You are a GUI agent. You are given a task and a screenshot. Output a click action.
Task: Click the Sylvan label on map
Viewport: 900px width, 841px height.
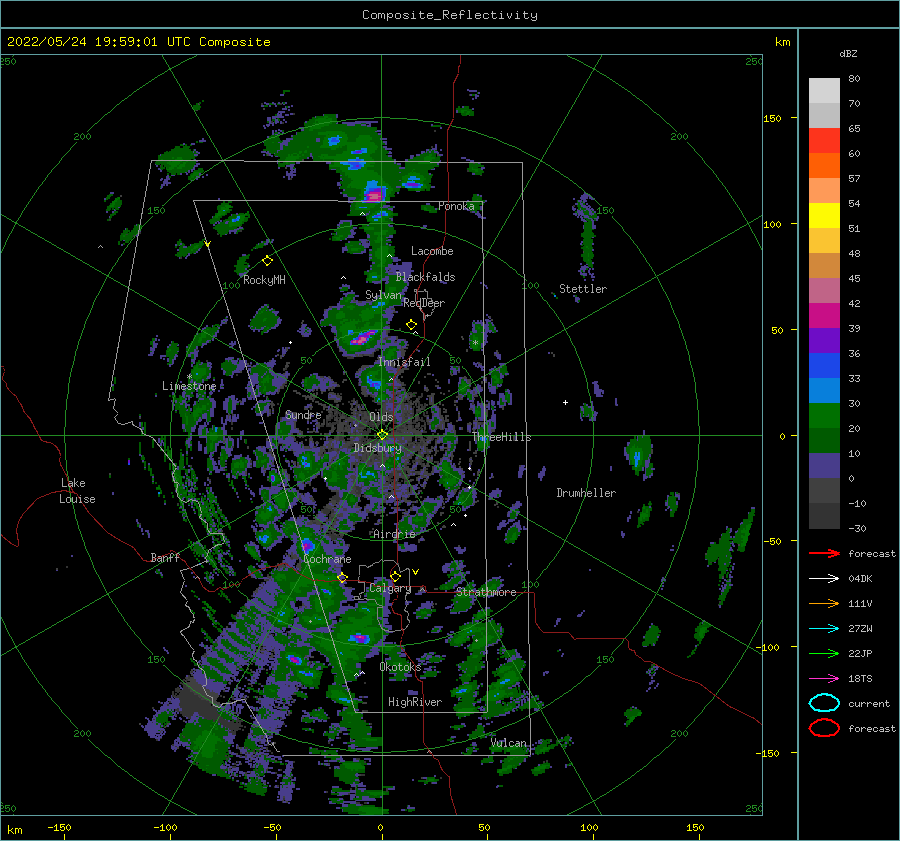tap(383, 295)
